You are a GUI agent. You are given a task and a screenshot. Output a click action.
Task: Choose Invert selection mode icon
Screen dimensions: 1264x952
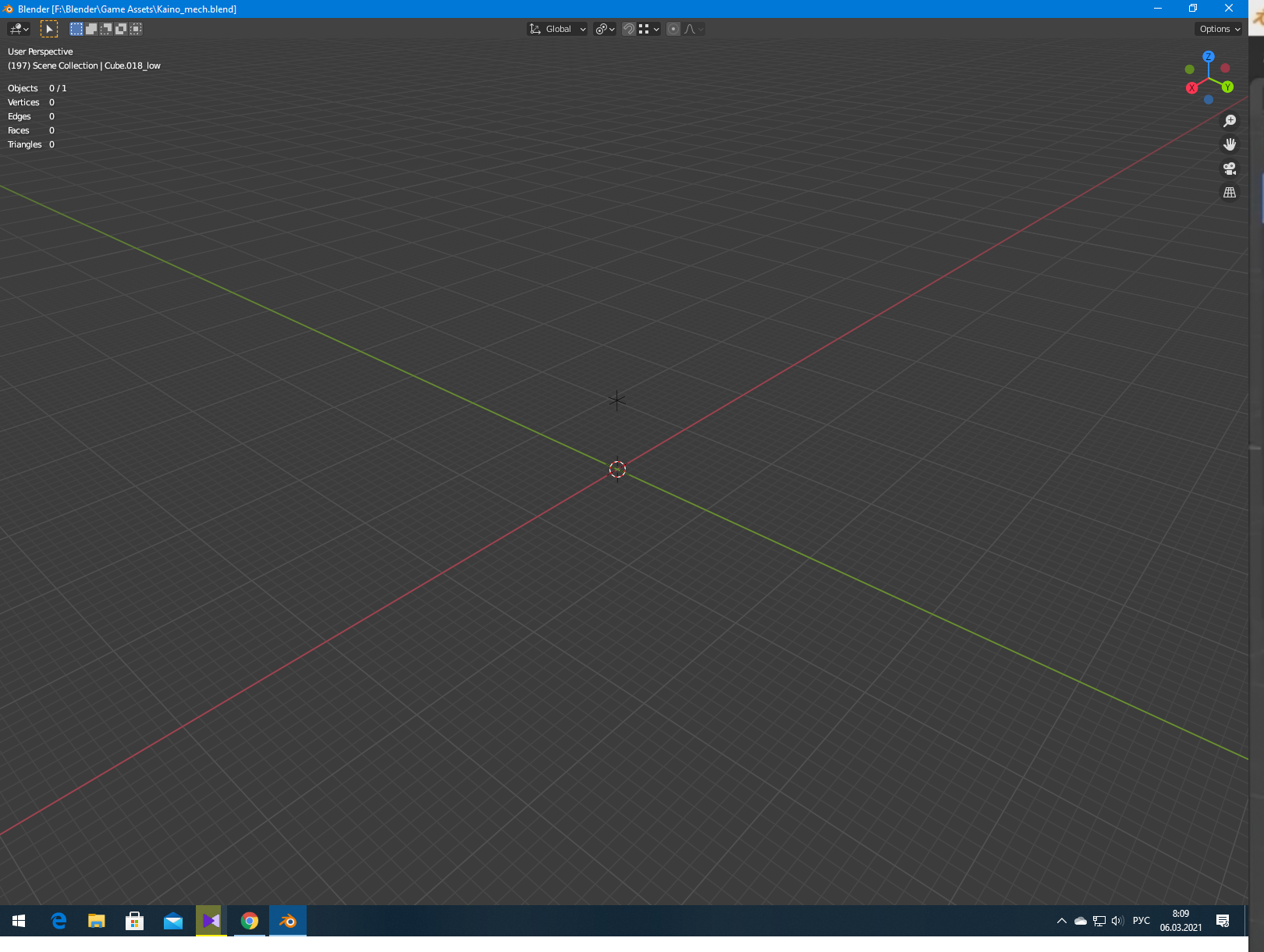pyautogui.click(x=121, y=29)
